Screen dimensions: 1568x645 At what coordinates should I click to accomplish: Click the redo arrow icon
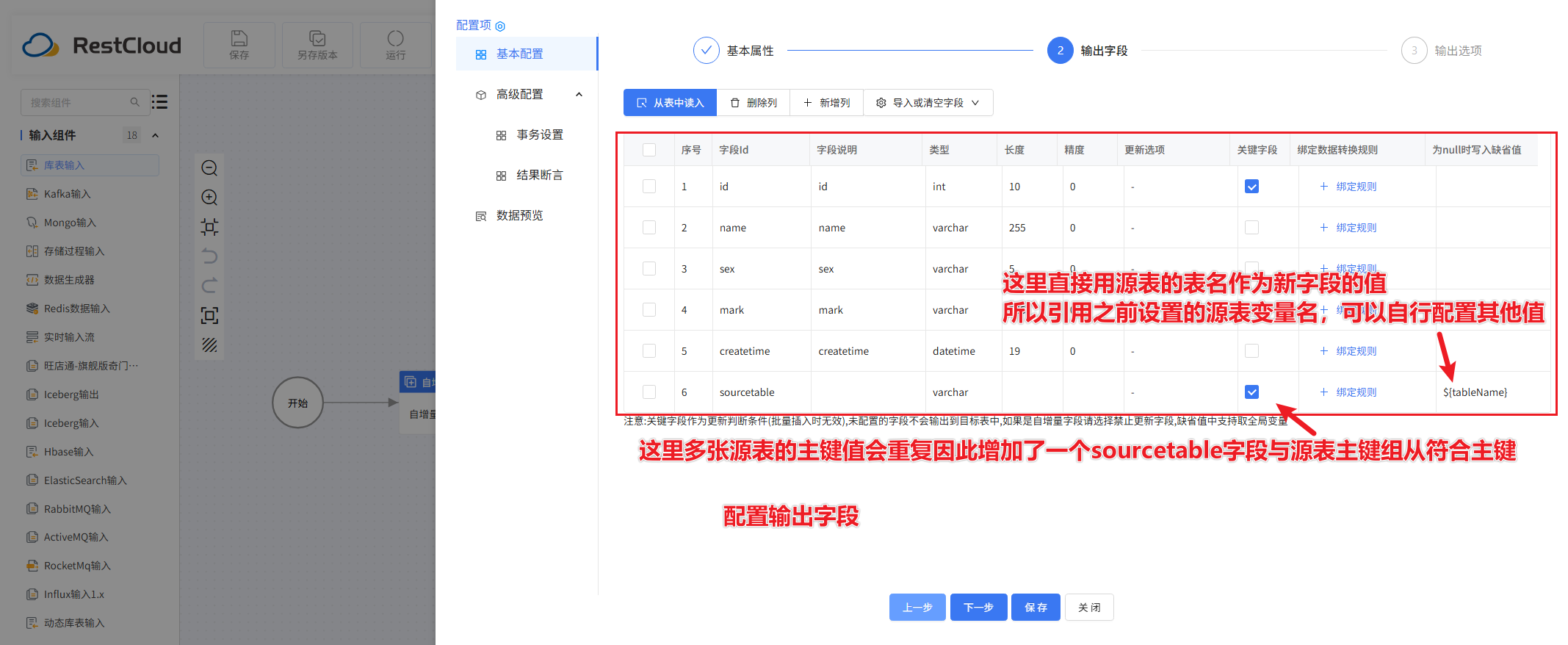point(209,286)
